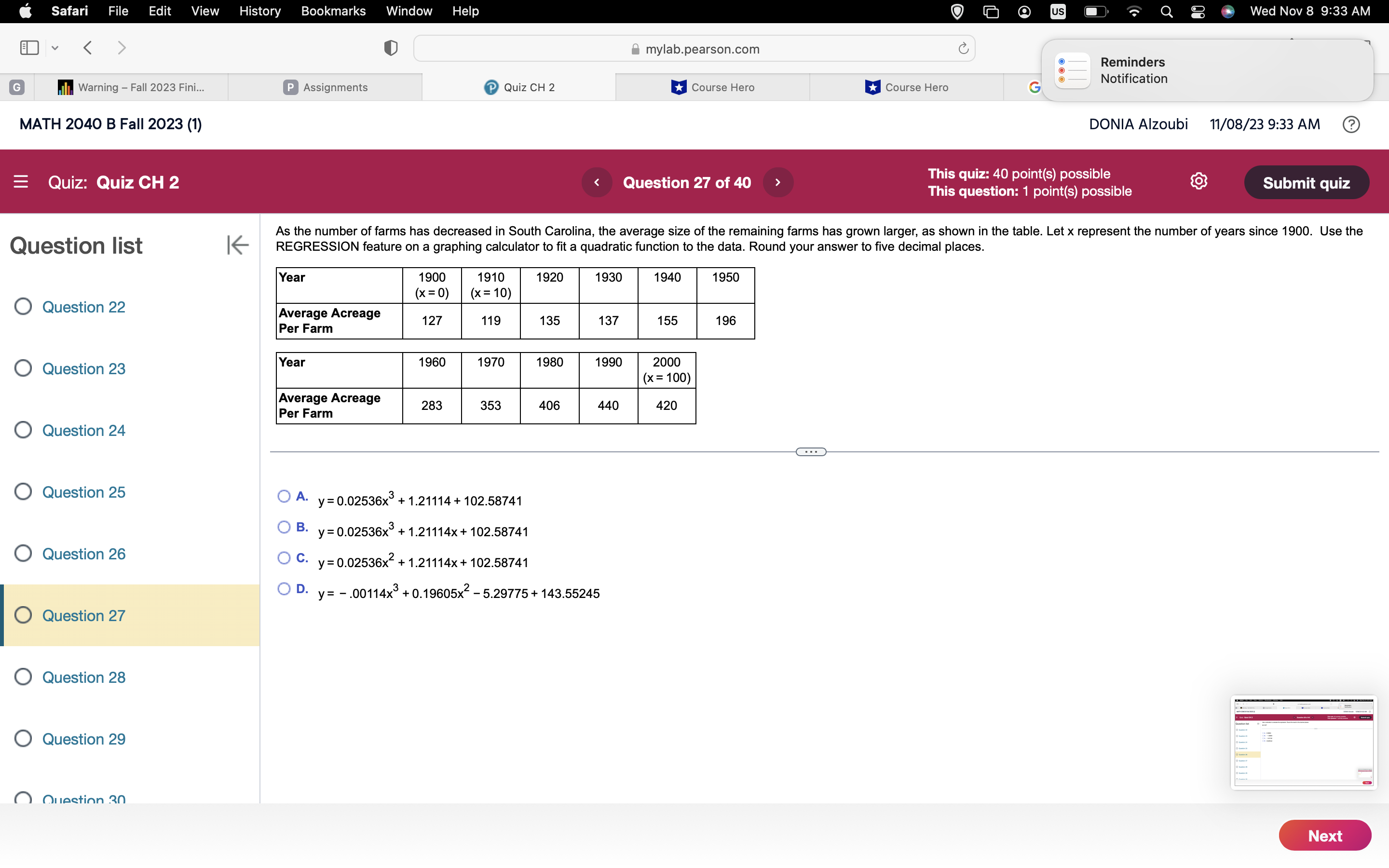The height and width of the screenshot is (868, 1389).
Task: Select answer option C
Action: pos(284,558)
